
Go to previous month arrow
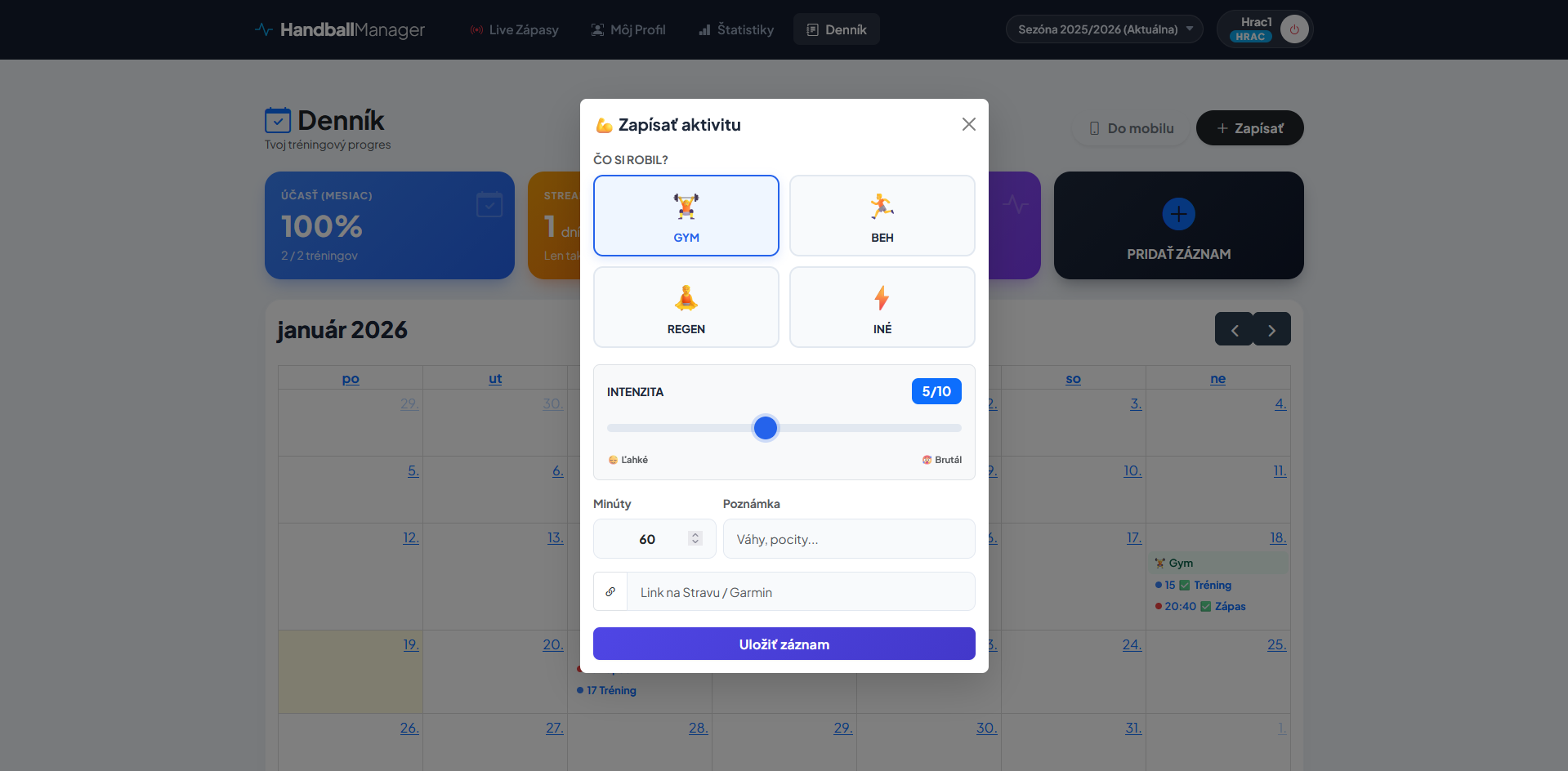point(1234,330)
